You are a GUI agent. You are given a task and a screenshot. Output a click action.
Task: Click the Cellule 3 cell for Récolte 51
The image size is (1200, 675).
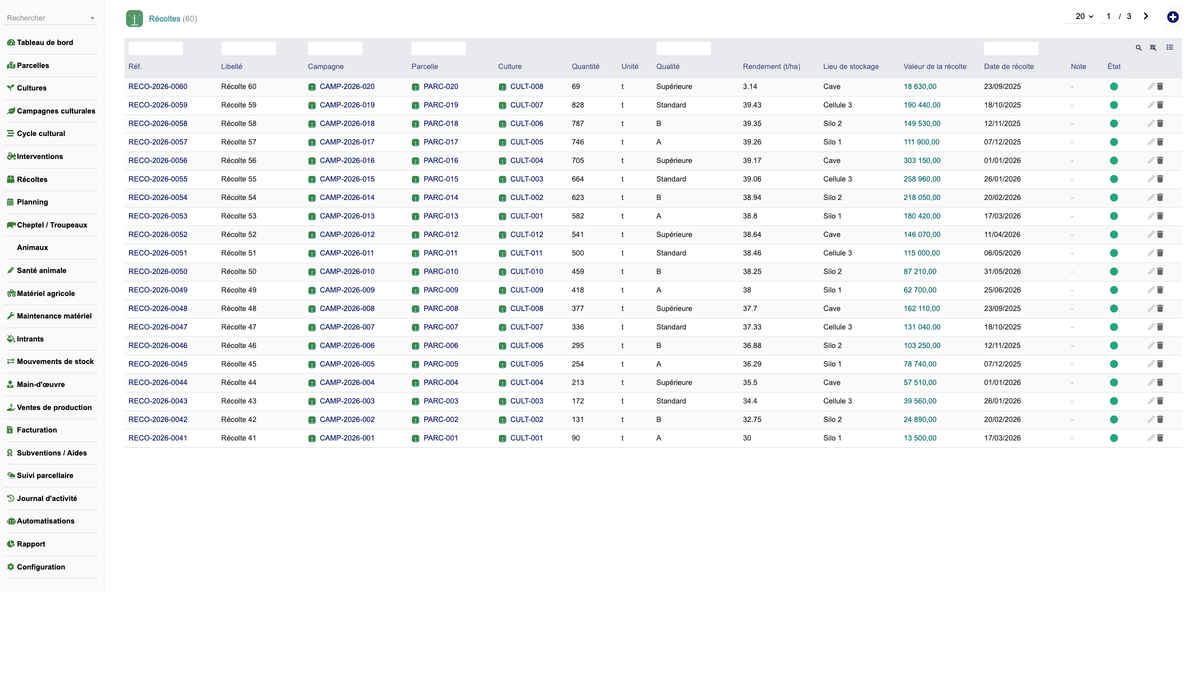(838, 253)
